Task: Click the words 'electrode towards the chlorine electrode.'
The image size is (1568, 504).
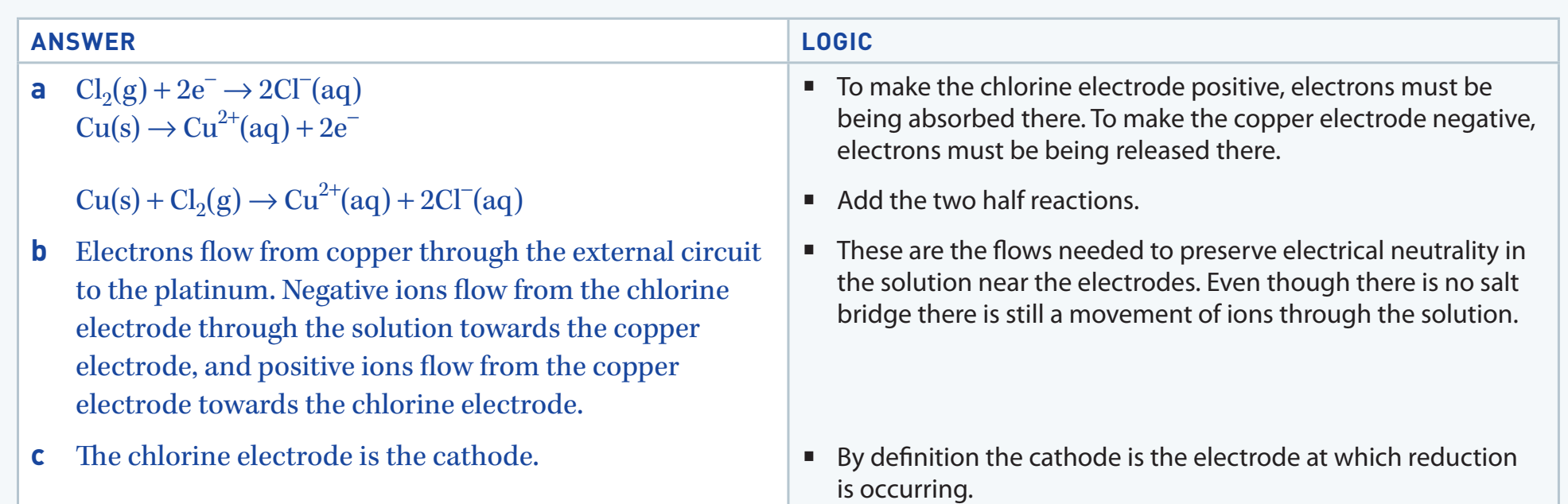Action: coord(329,404)
